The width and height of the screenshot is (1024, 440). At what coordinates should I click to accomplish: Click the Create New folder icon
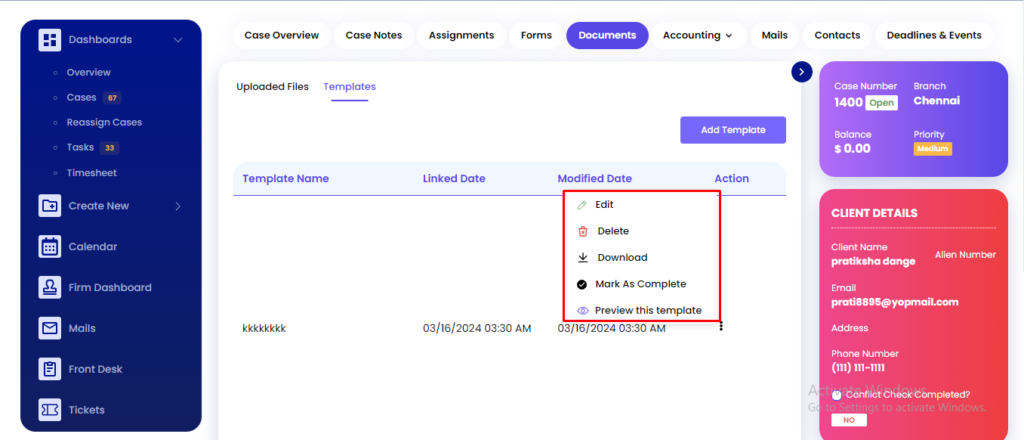click(x=50, y=206)
